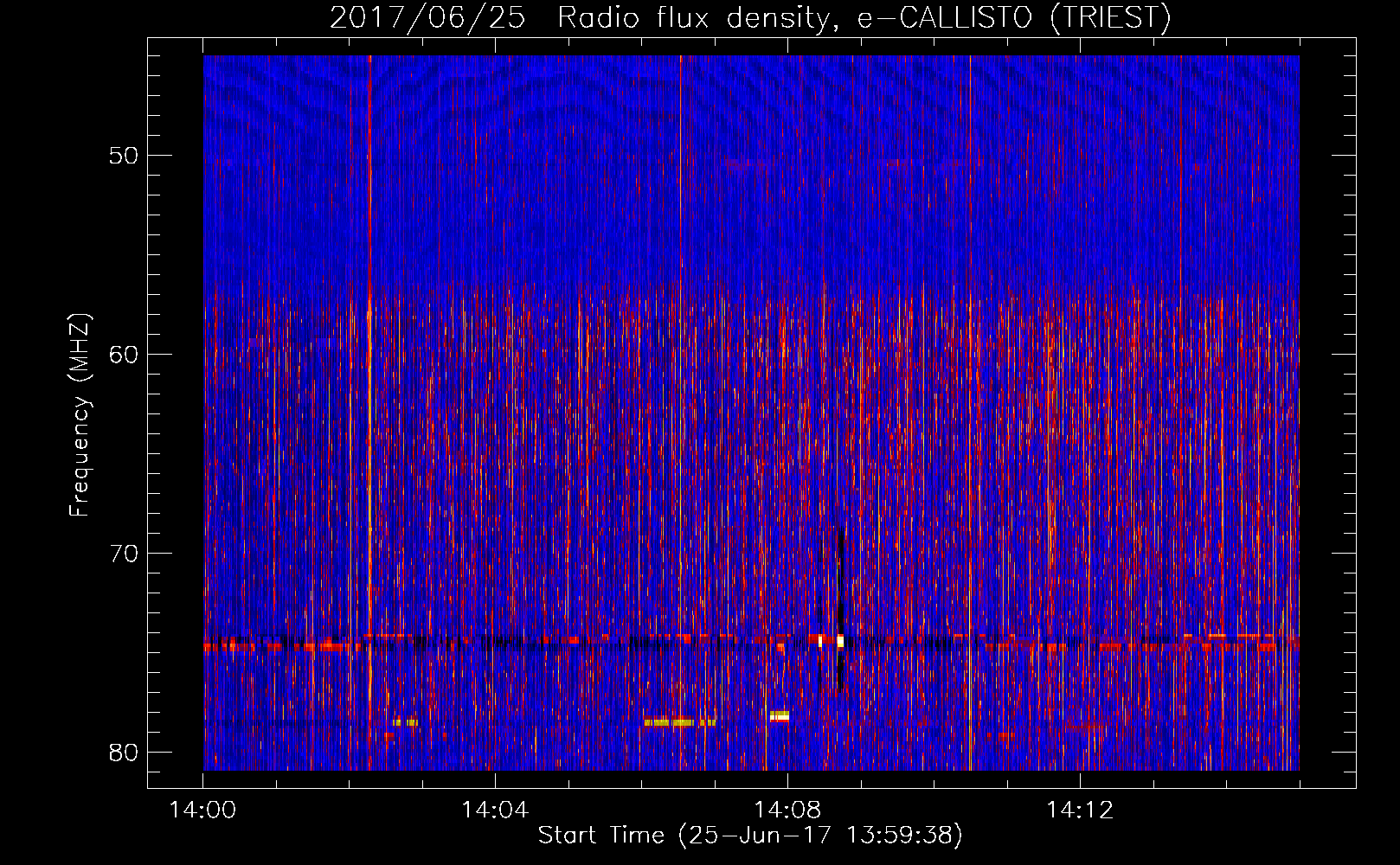Click the white-red burst near 14:08 at 78 MHz
The height and width of the screenshot is (865, 1400).
point(780,716)
